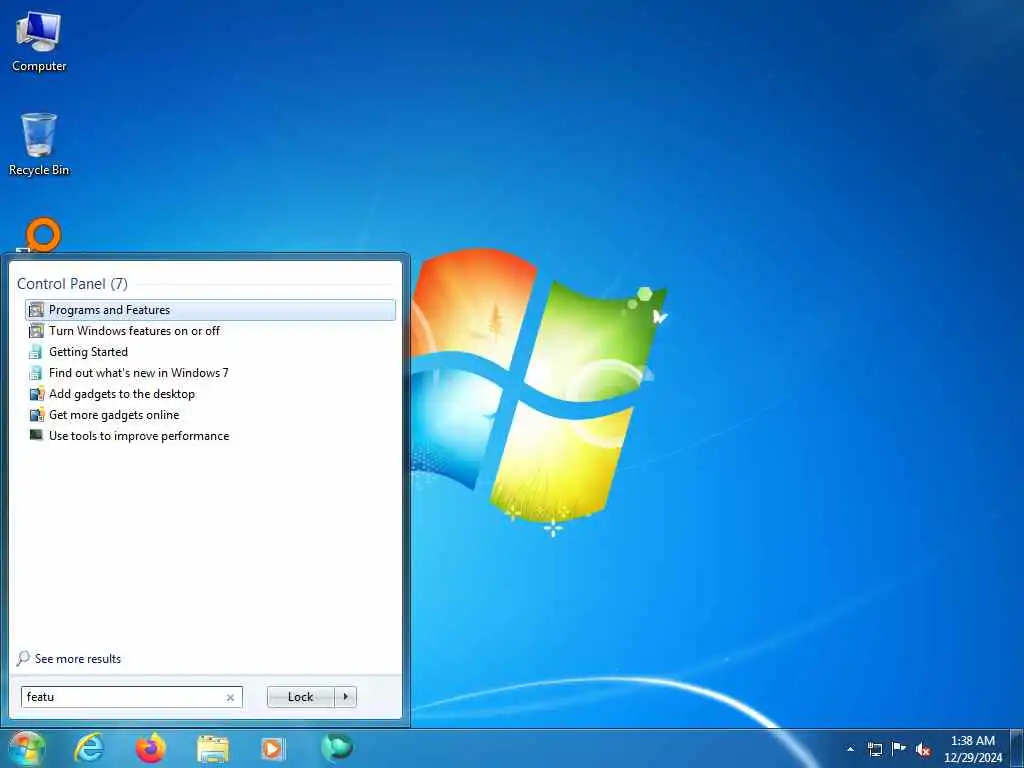Click the icon beside Find out what's new
Screen dimensions: 1024x768
click(x=36, y=372)
